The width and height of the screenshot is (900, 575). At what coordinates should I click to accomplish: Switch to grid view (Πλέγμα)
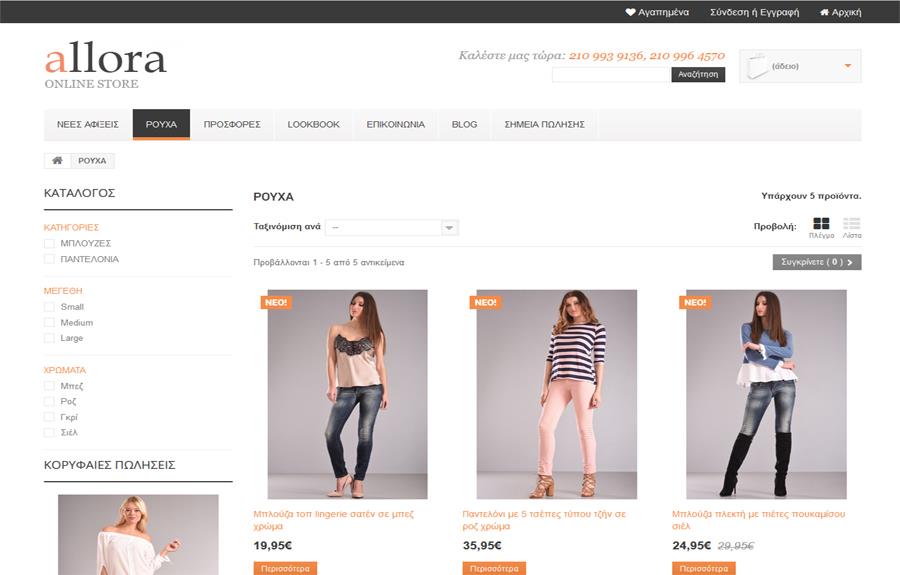(x=821, y=227)
